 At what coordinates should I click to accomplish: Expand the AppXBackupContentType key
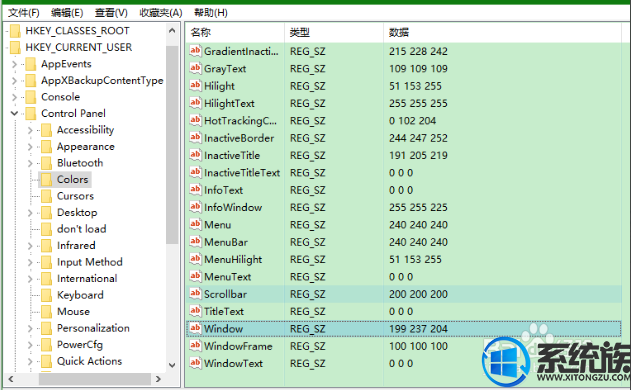[14, 80]
